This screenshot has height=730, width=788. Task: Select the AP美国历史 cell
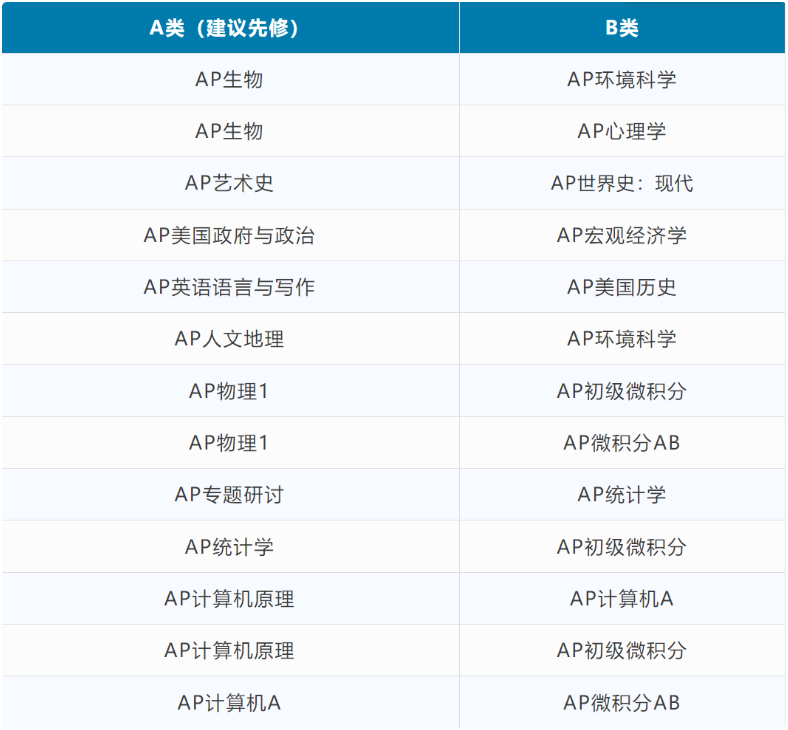pos(622,287)
